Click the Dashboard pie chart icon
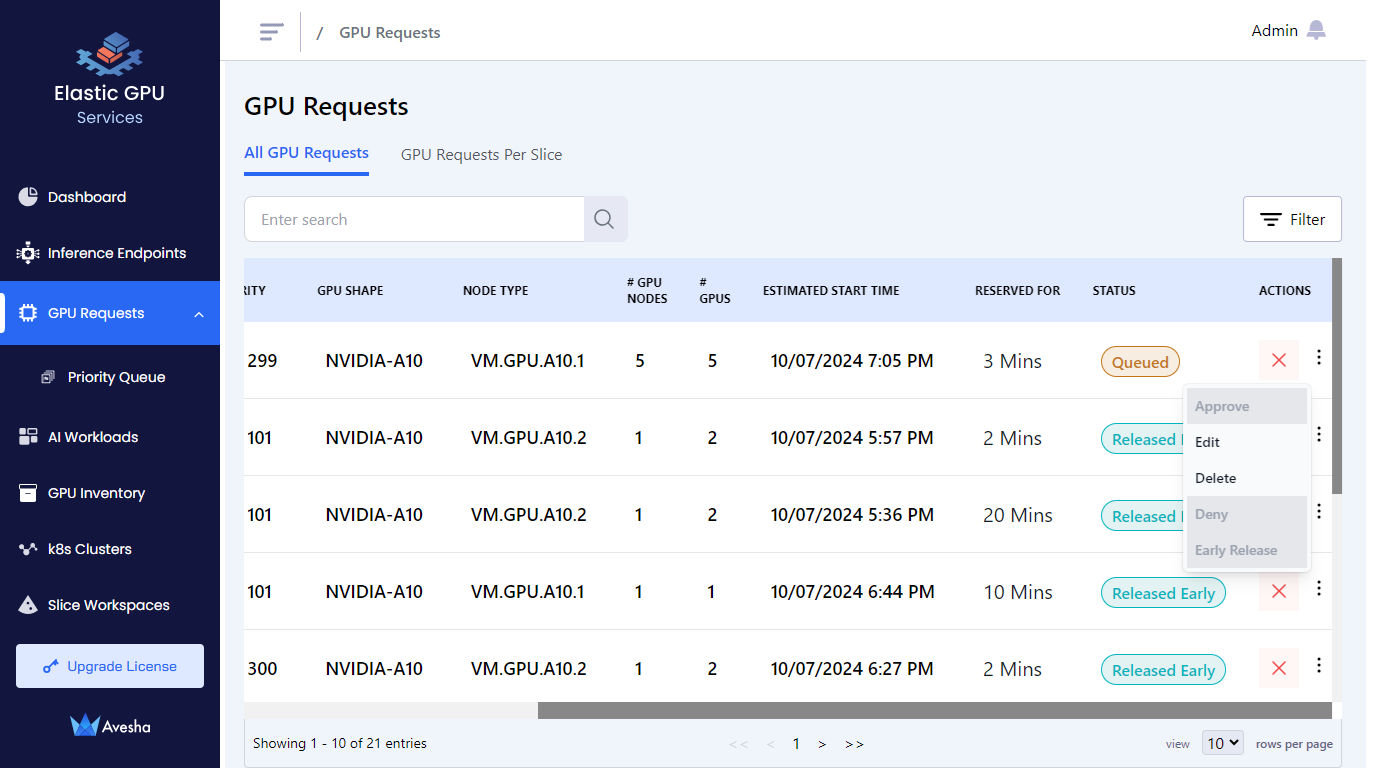The height and width of the screenshot is (782, 1375). (x=28, y=197)
